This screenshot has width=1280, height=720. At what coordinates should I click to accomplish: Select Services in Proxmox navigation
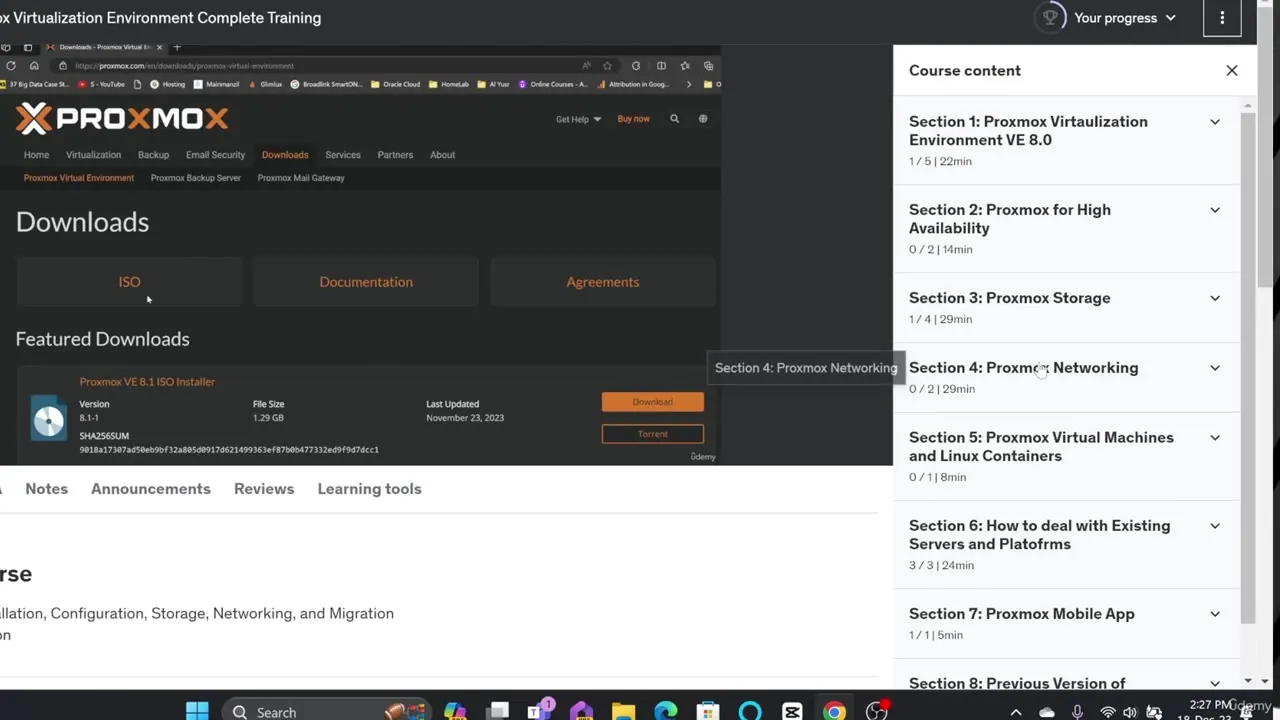(343, 155)
